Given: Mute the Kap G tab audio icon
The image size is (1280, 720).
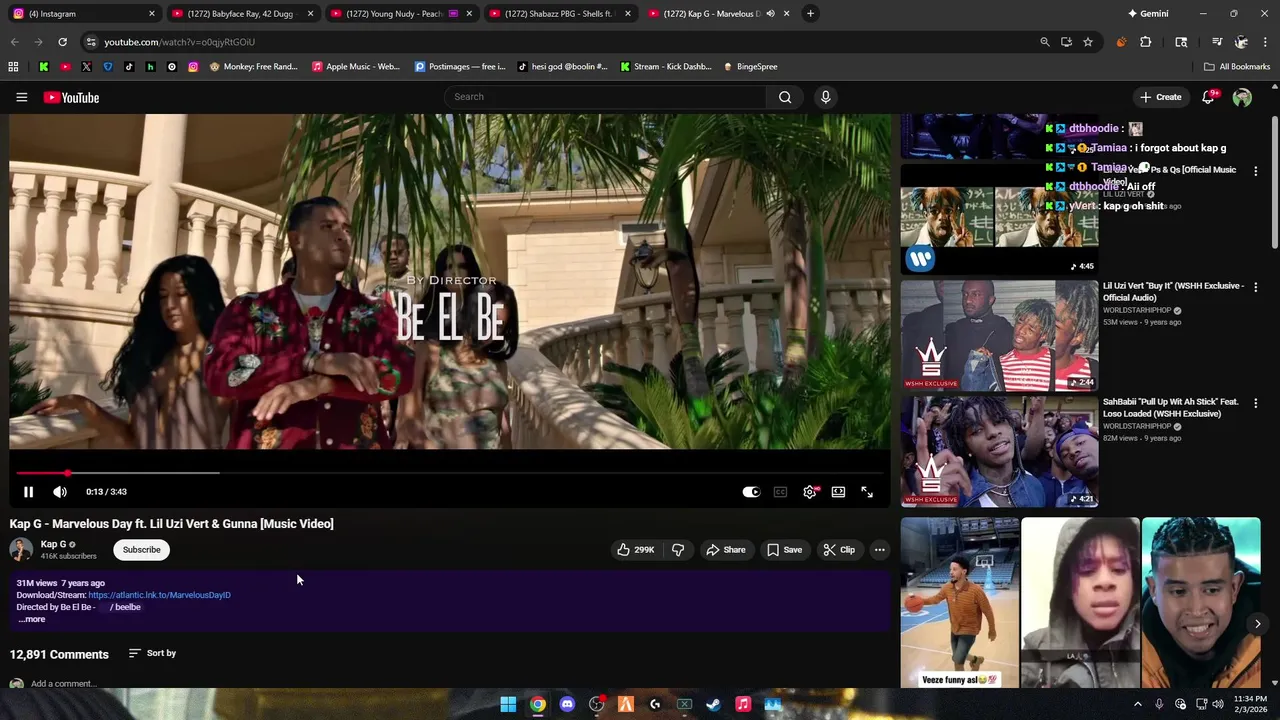Looking at the screenshot, I should [x=770, y=14].
